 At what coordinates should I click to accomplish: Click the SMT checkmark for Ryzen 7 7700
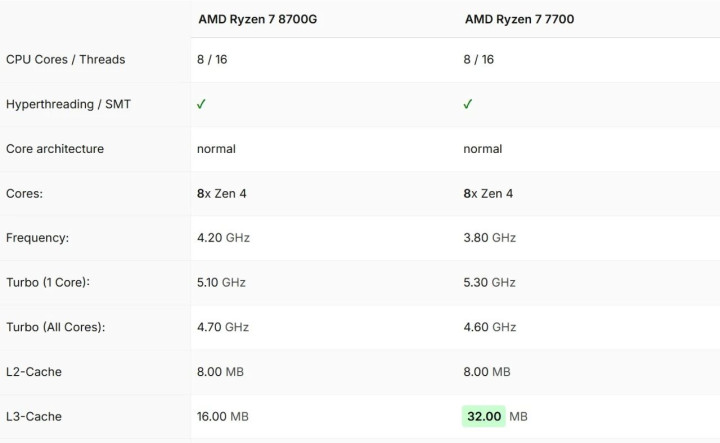click(468, 104)
